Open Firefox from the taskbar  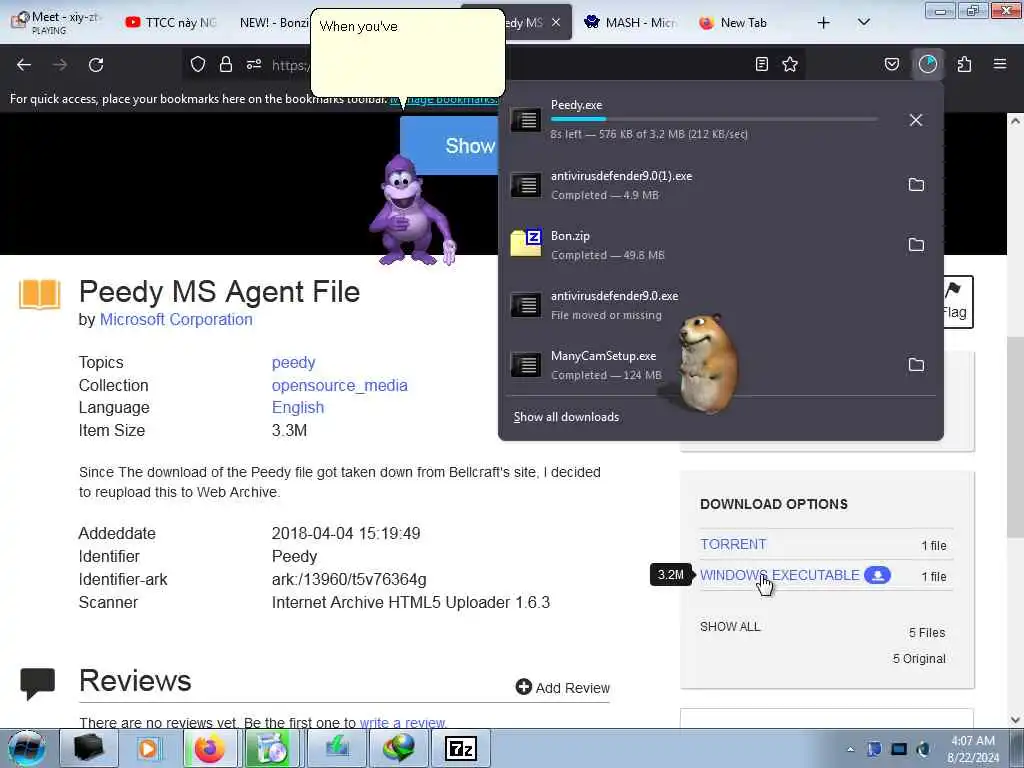coord(209,748)
